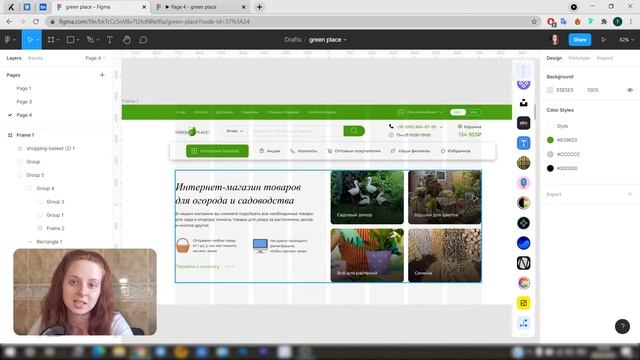Click the yellow square plugin icon
Screen dimensions: 640x360
coord(523,303)
